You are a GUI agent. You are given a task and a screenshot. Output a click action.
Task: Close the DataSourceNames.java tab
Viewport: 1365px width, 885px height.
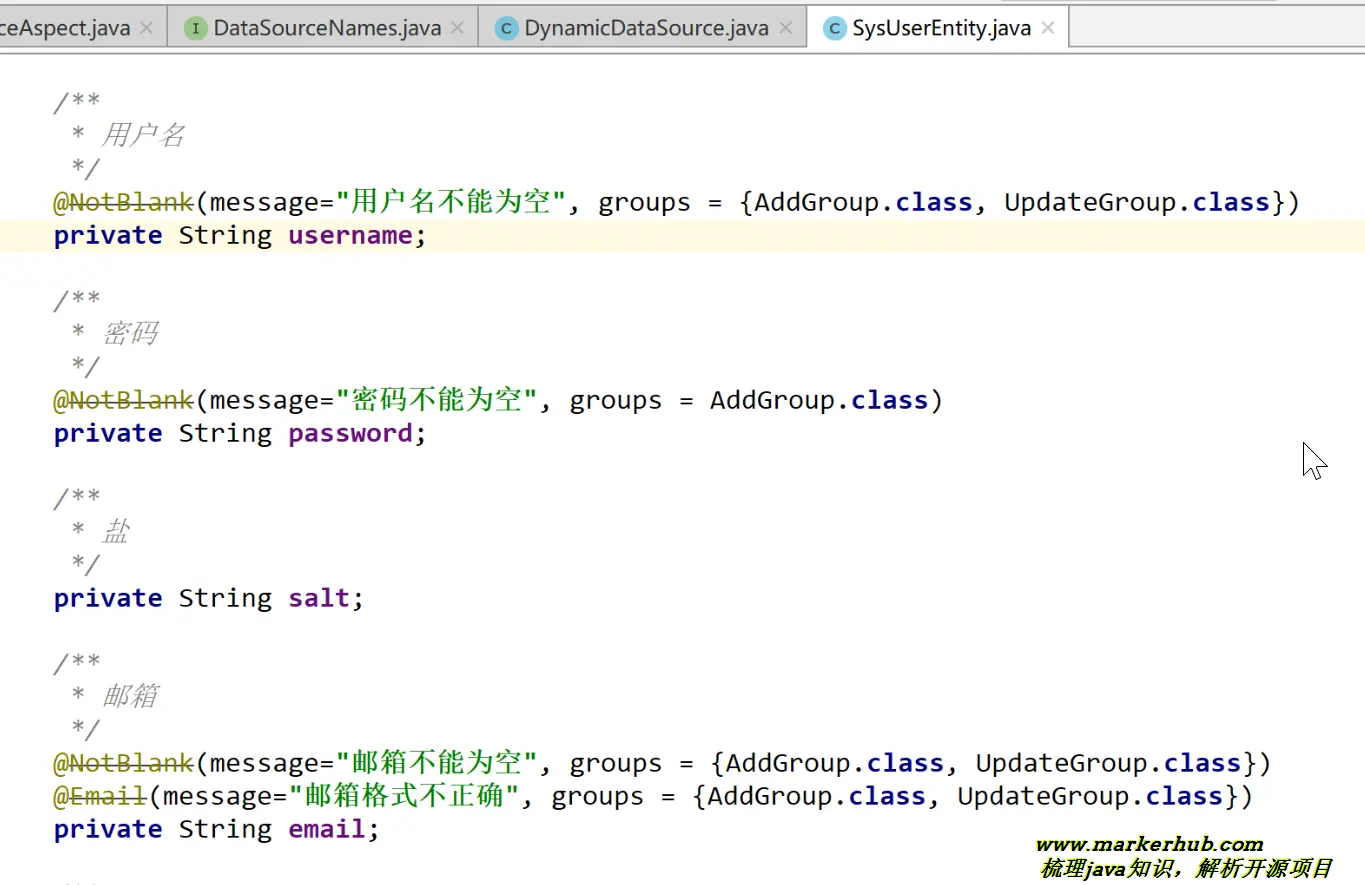tap(457, 28)
